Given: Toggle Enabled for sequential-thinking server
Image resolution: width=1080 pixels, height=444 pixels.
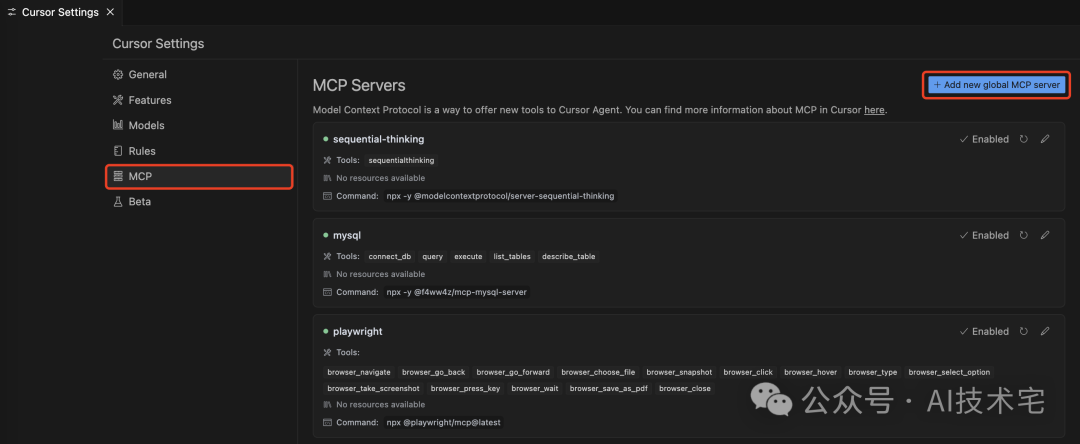Looking at the screenshot, I should (984, 139).
